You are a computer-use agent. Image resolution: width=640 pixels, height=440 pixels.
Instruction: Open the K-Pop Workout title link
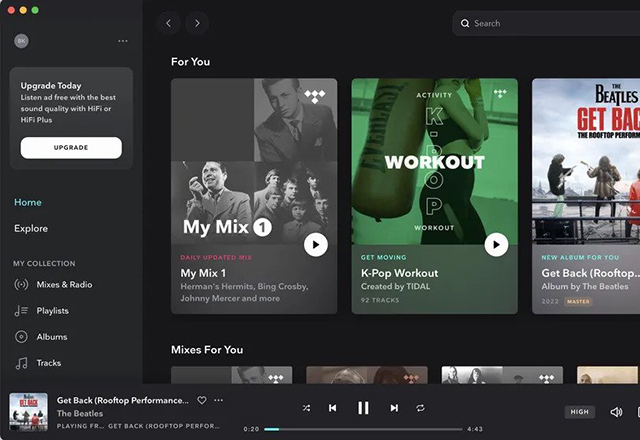click(400, 273)
